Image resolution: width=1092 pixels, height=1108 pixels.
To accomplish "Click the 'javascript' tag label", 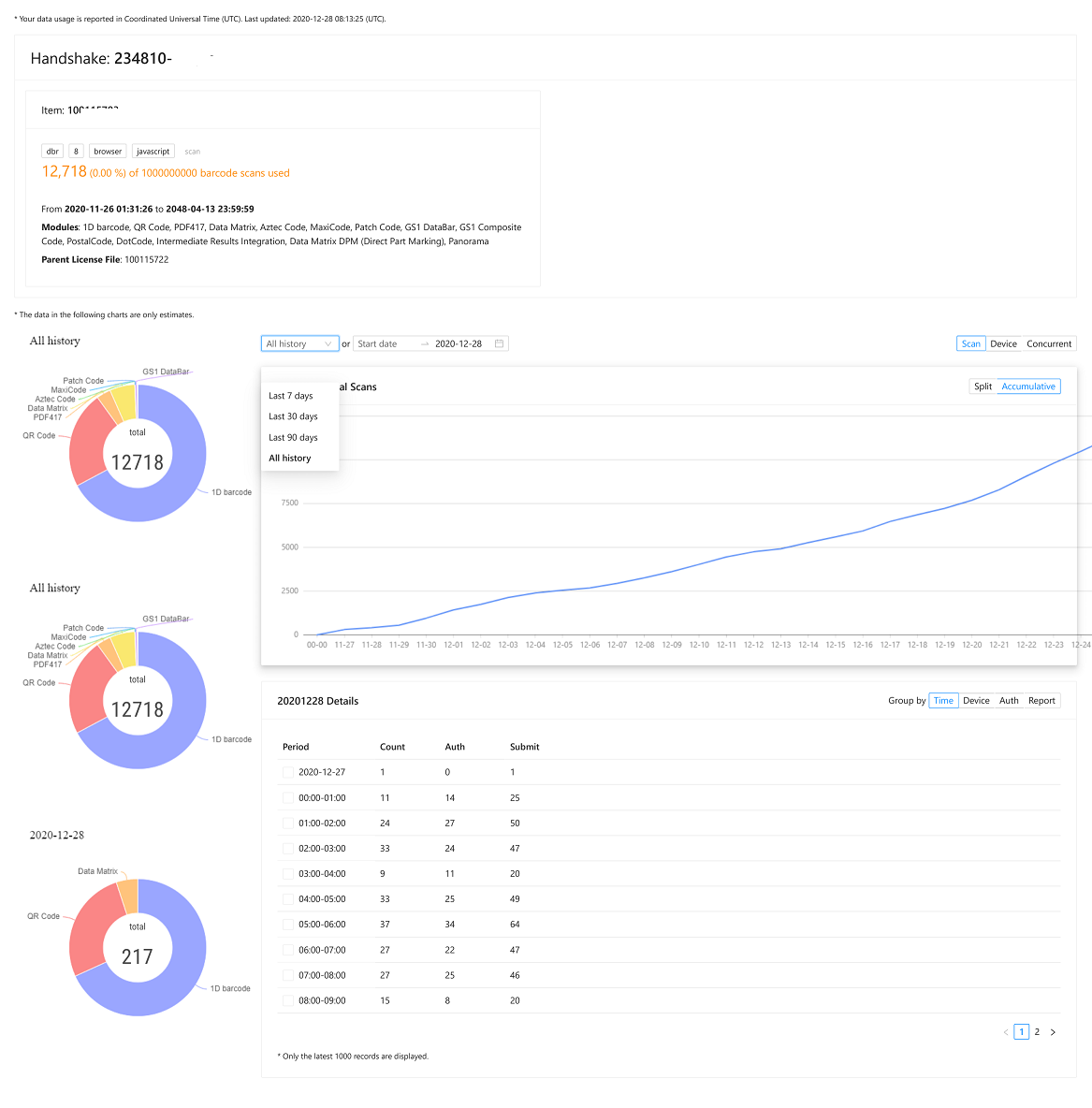I will [x=153, y=152].
